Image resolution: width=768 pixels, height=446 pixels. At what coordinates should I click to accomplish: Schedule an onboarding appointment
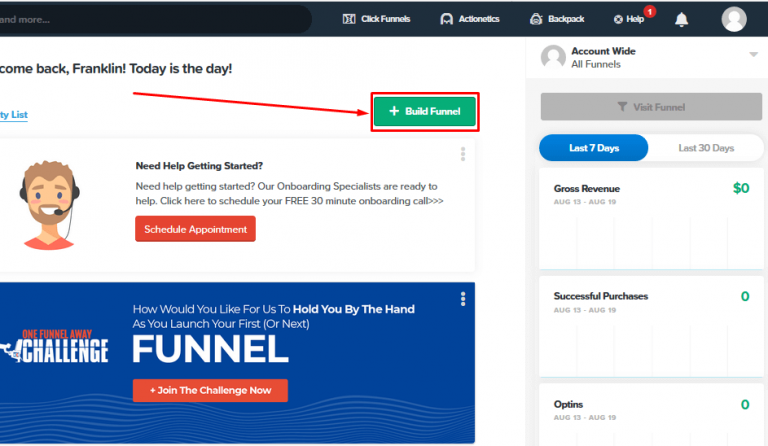pyautogui.click(x=195, y=229)
